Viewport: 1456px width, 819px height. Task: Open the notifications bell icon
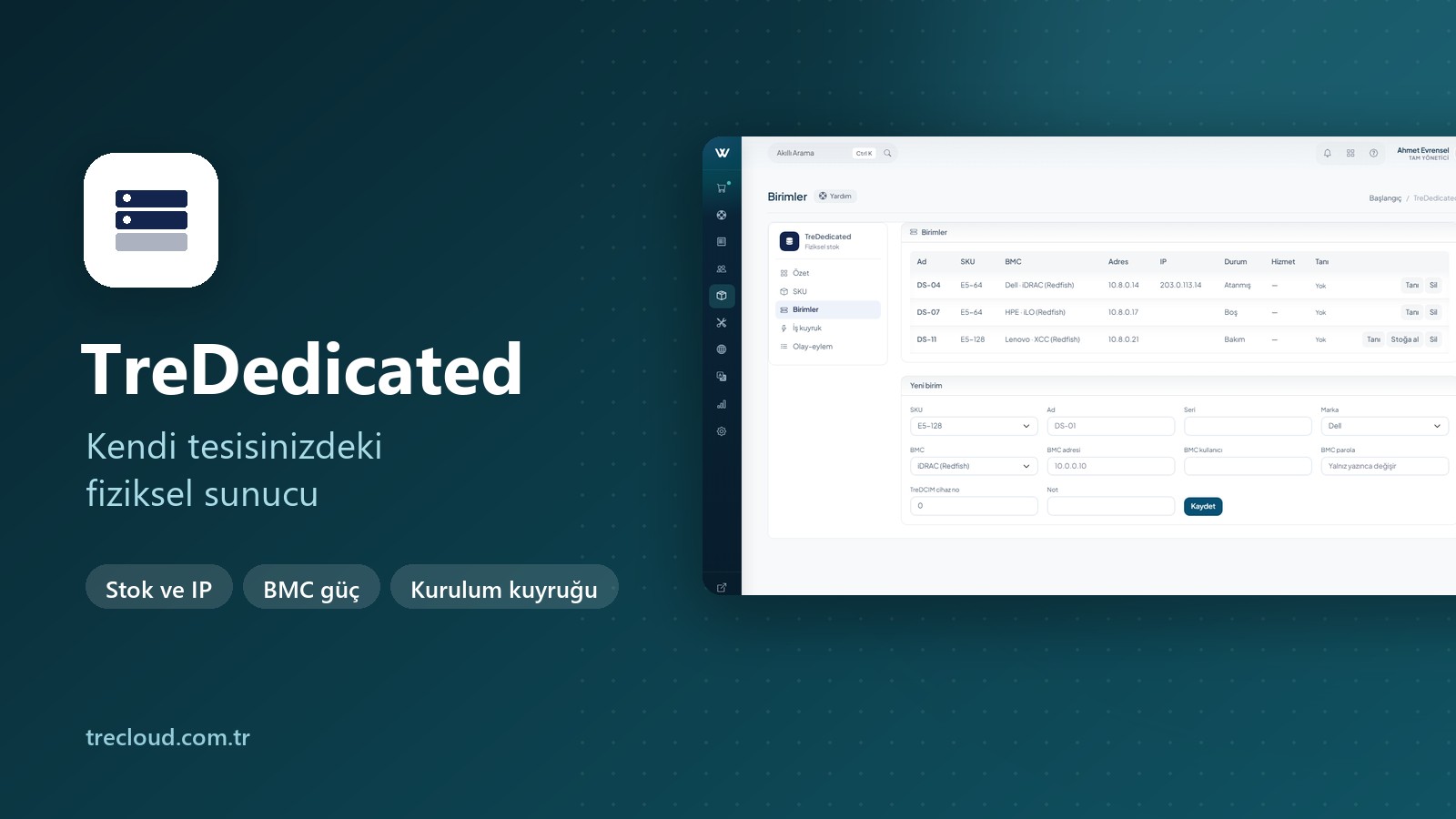coord(1327,153)
